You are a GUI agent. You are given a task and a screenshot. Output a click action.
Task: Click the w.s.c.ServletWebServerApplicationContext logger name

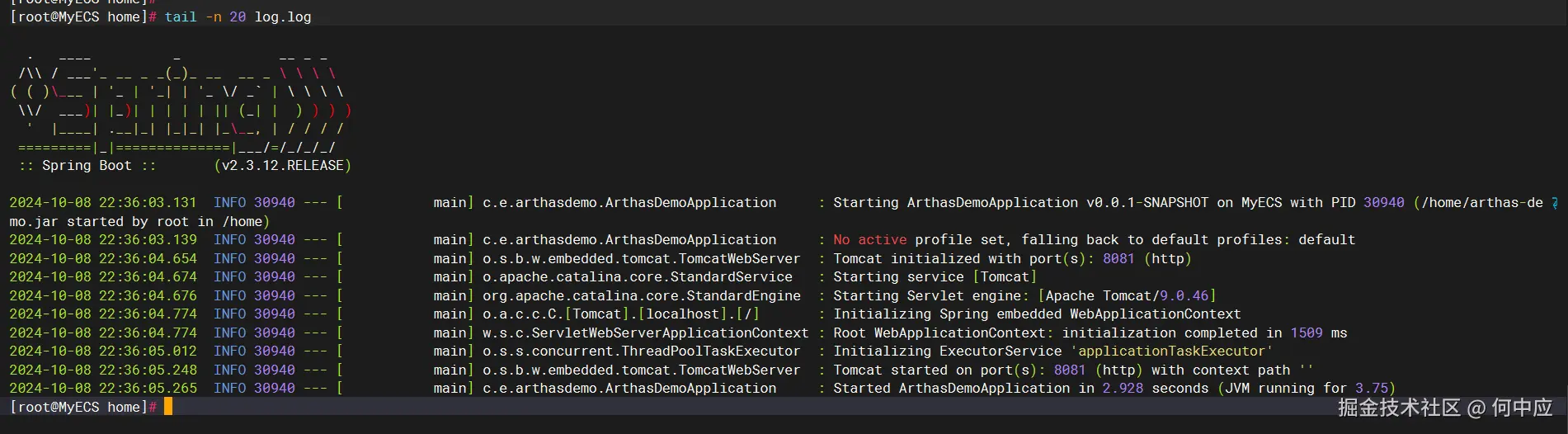pos(645,333)
